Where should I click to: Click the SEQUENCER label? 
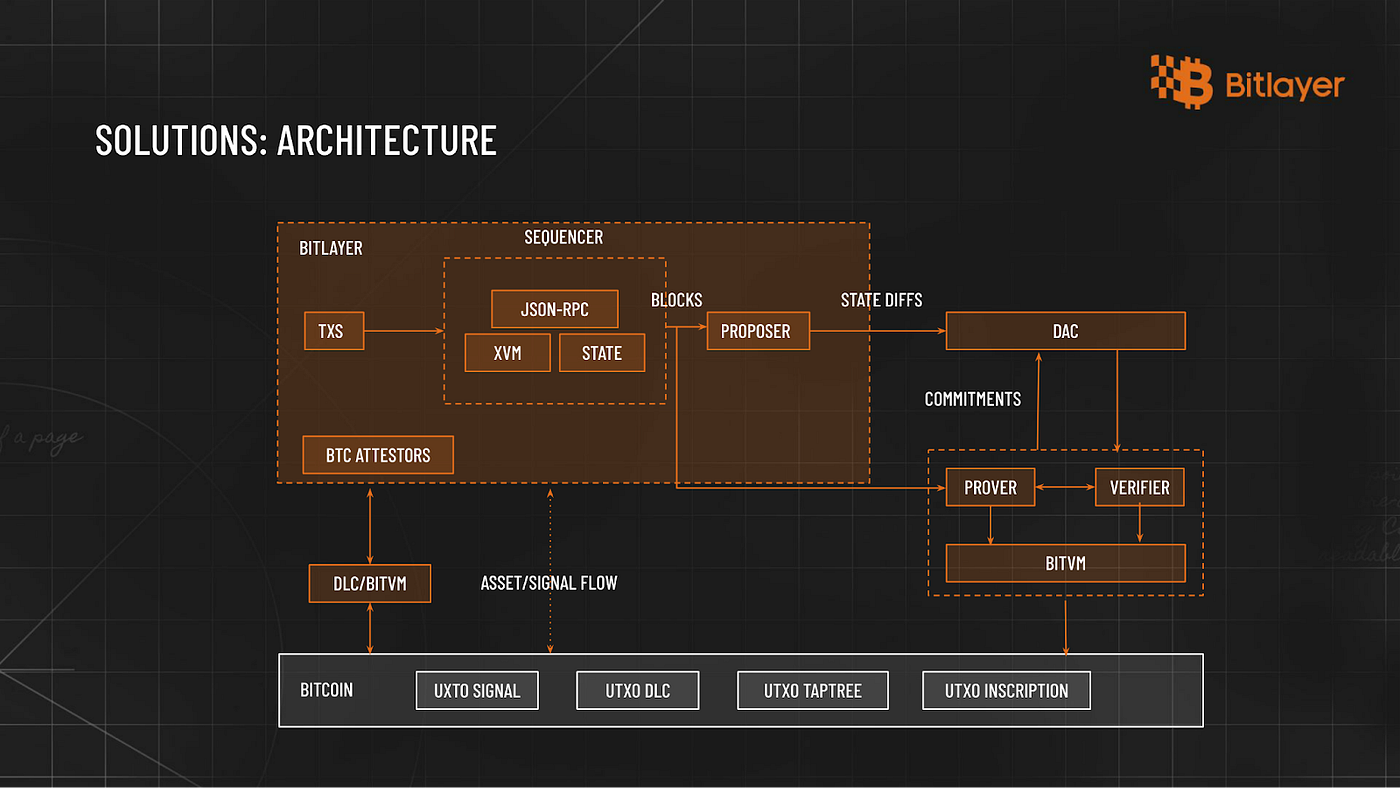(564, 237)
